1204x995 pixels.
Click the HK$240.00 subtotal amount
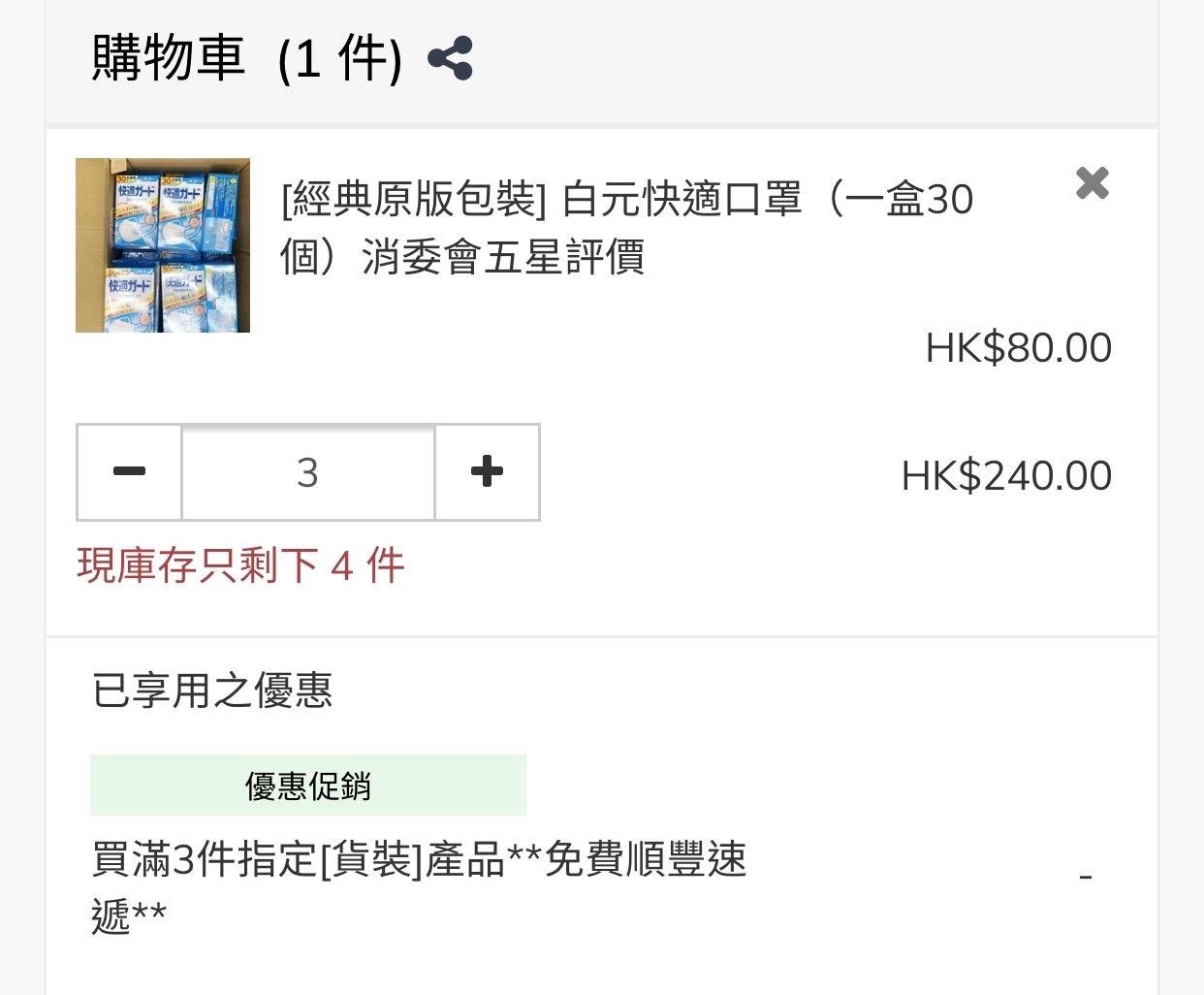point(1006,476)
